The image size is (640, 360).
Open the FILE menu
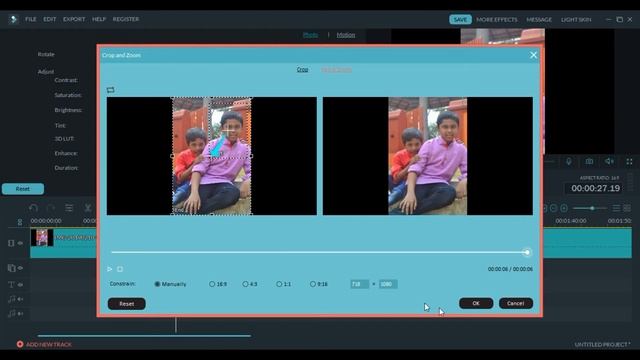point(31,19)
